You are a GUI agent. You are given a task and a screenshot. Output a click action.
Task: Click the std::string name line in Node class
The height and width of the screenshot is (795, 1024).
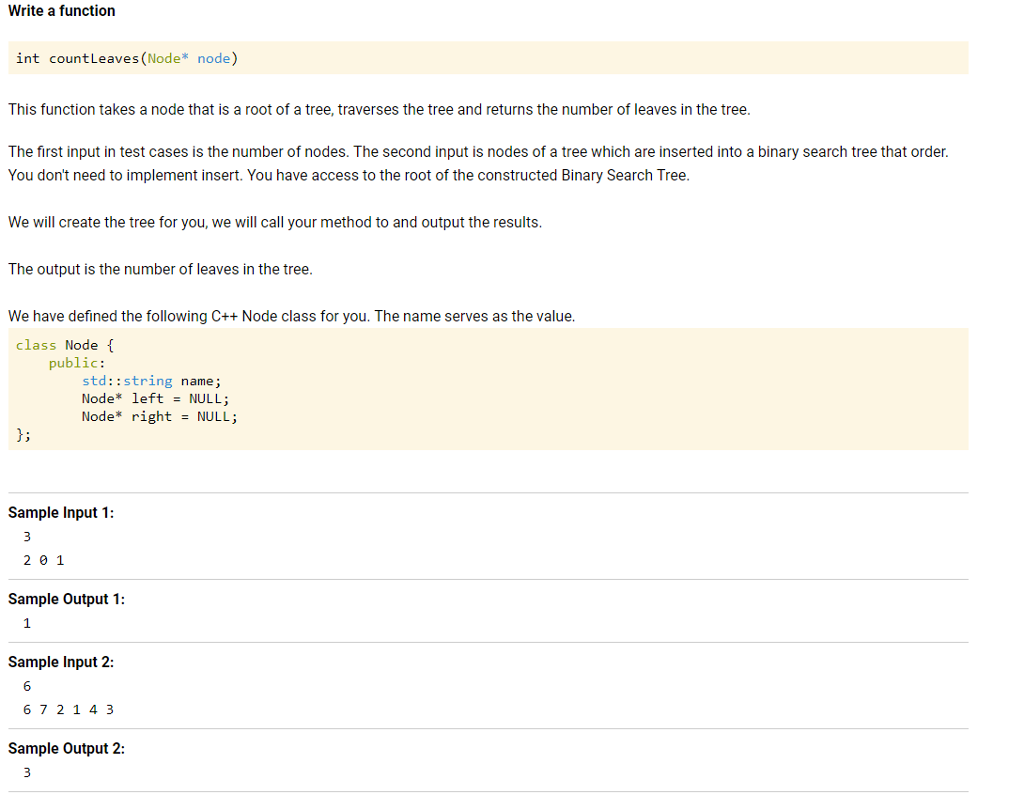tap(151, 381)
